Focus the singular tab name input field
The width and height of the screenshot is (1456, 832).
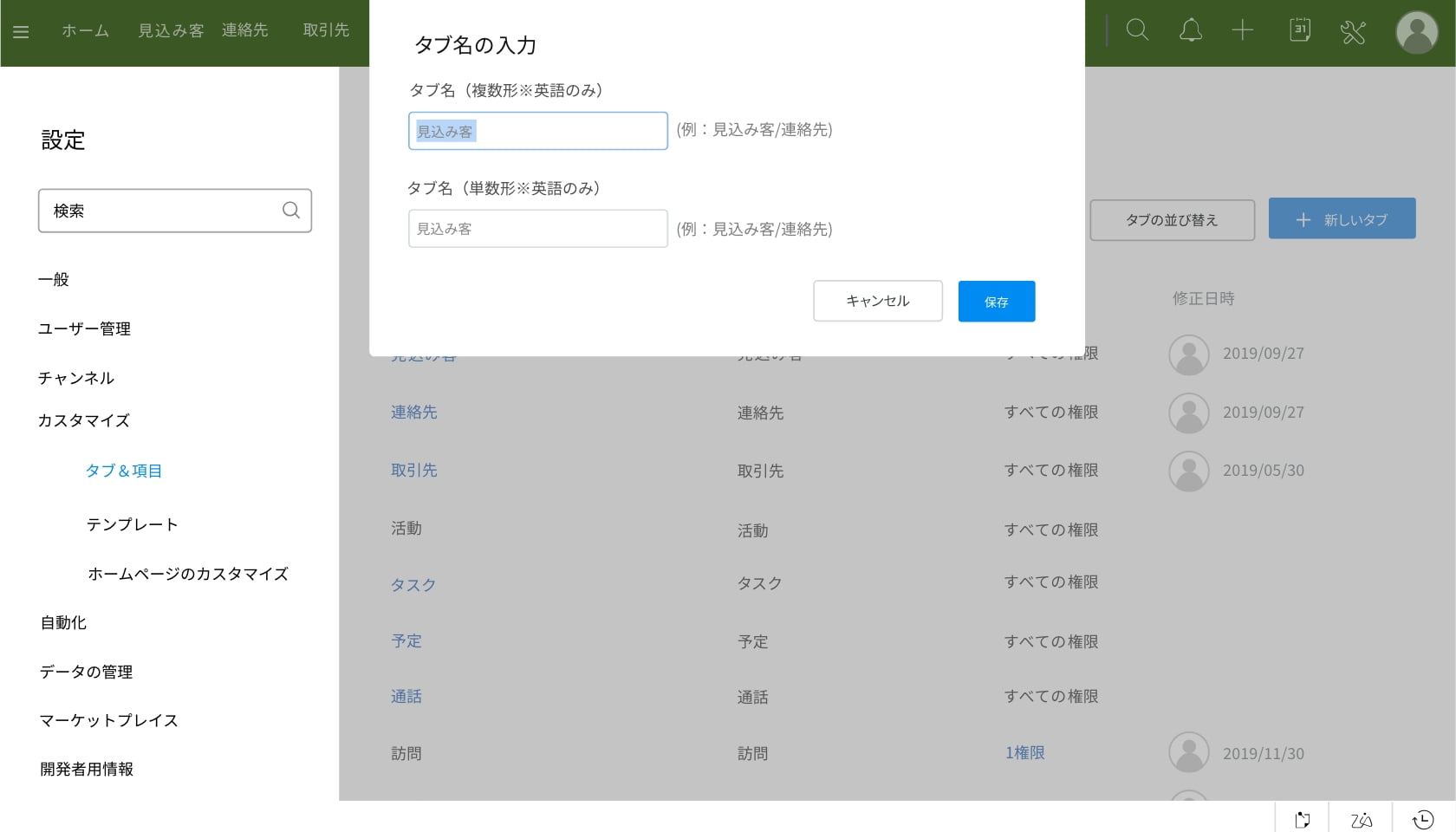click(x=537, y=229)
